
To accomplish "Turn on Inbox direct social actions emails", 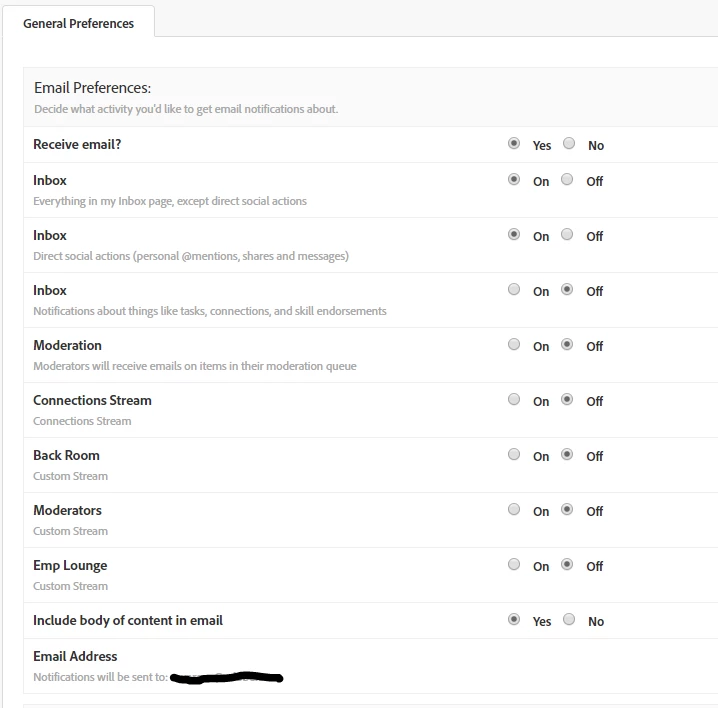I will click(x=514, y=234).
